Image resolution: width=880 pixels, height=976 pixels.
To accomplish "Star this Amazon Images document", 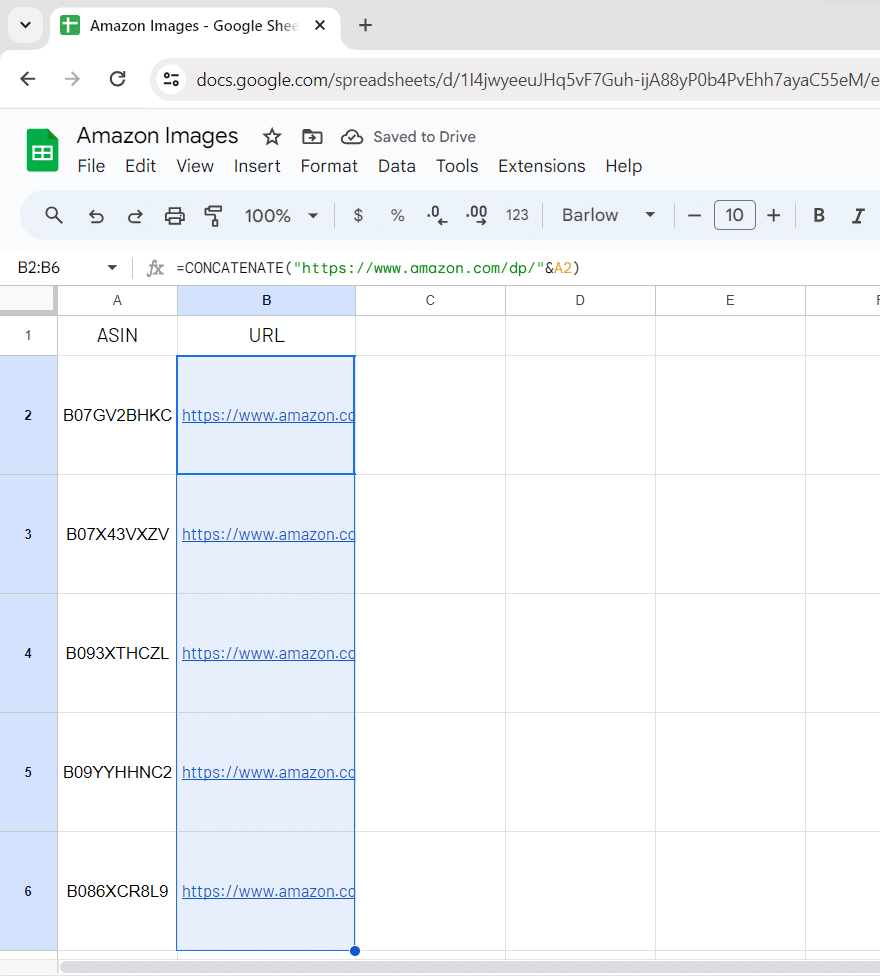I will pyautogui.click(x=272, y=137).
